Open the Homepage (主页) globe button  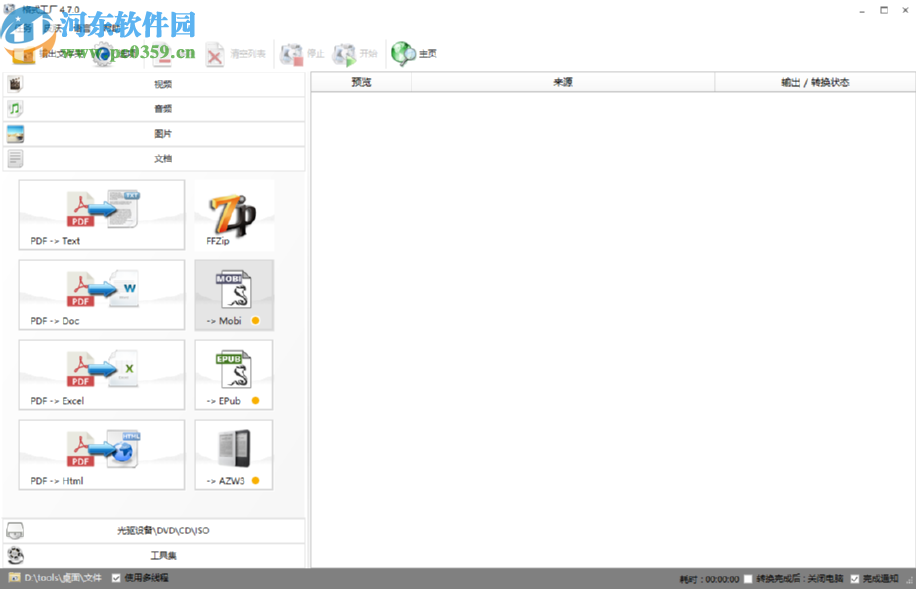point(414,54)
